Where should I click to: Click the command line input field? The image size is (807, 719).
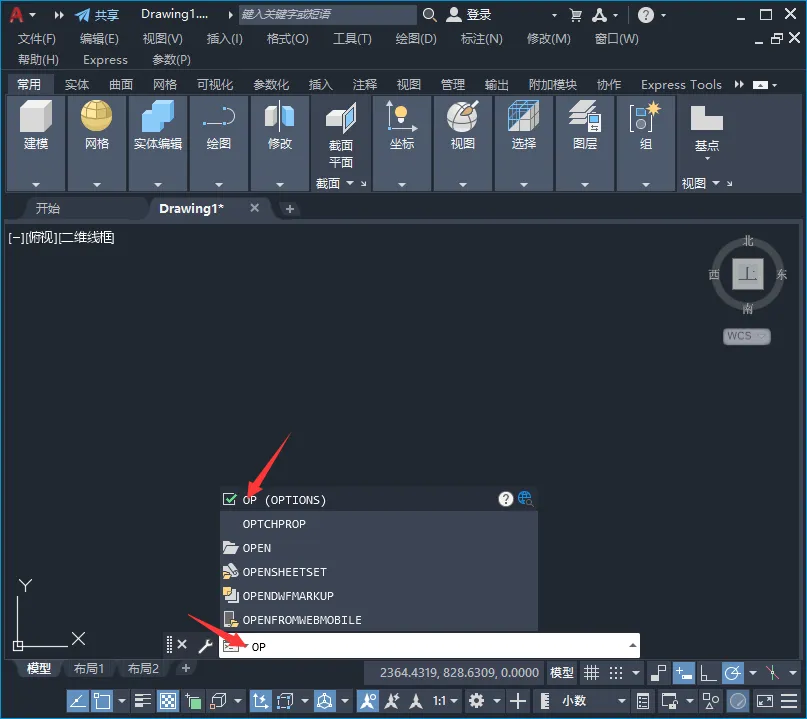pyautogui.click(x=429, y=645)
